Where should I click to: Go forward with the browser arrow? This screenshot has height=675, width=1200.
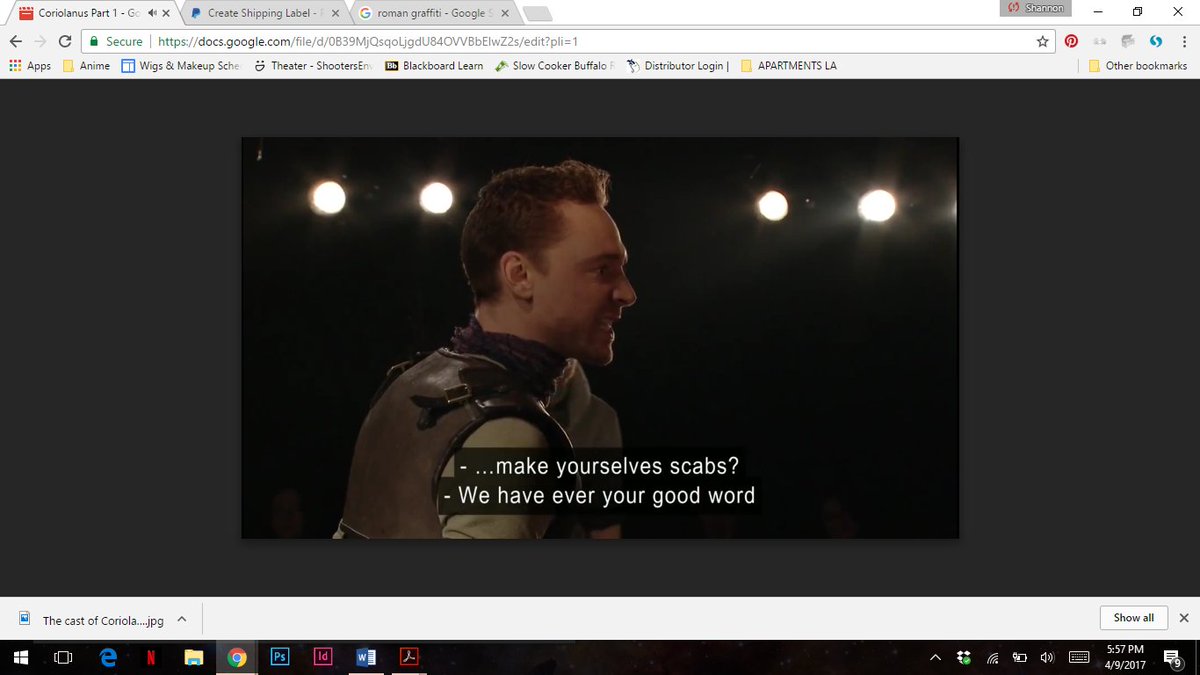coord(40,41)
